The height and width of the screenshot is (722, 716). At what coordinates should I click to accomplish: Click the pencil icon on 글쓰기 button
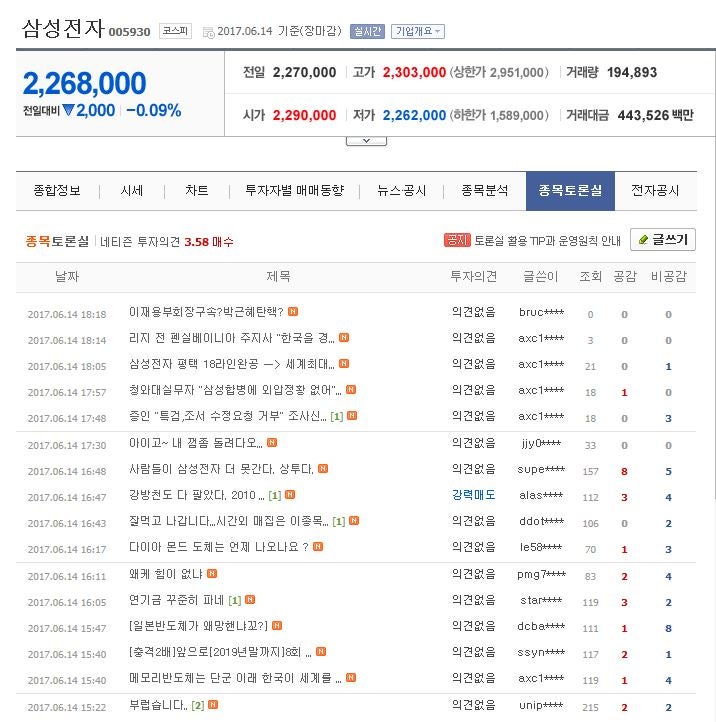click(643, 239)
